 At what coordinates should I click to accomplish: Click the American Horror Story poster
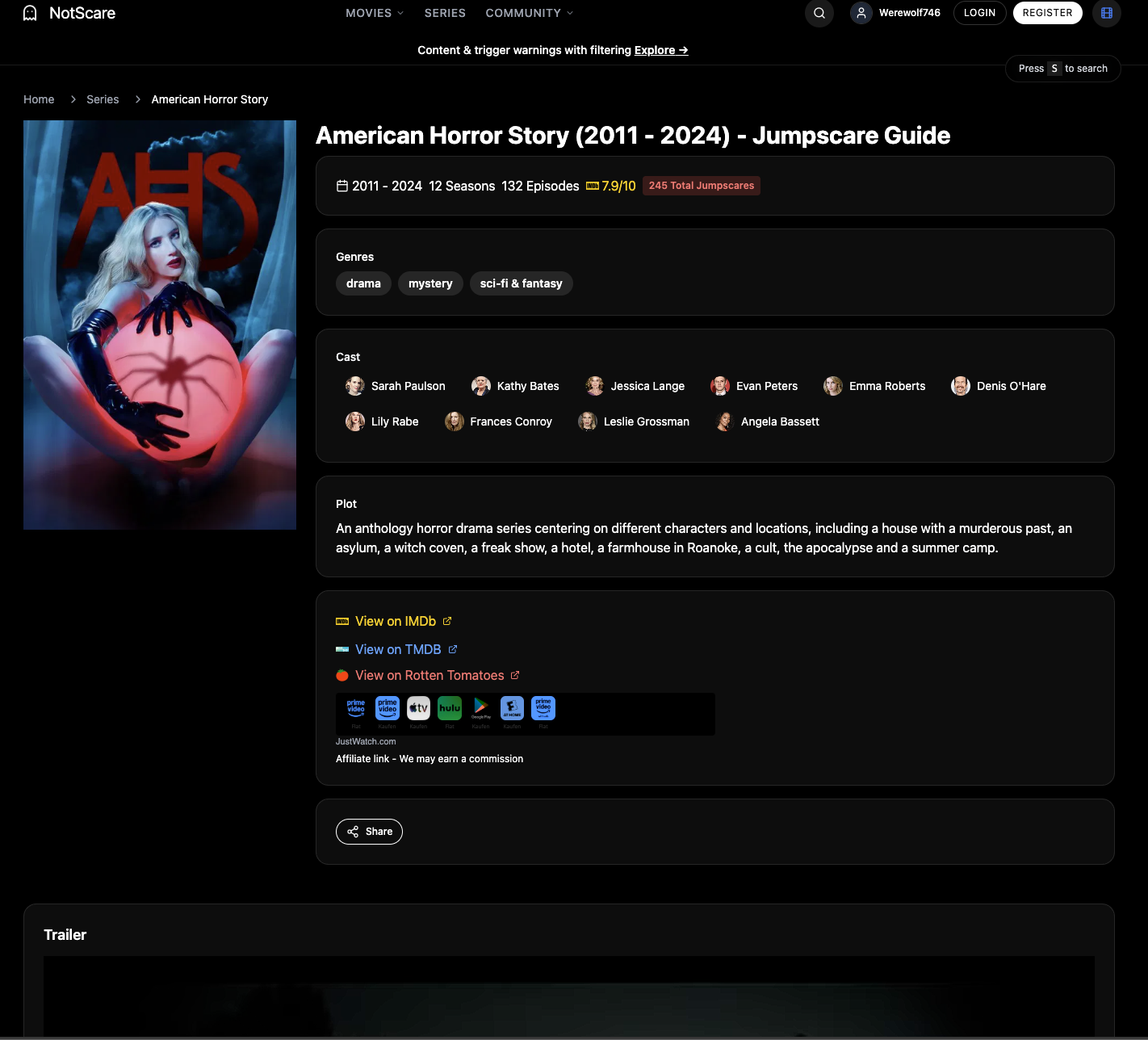click(159, 325)
